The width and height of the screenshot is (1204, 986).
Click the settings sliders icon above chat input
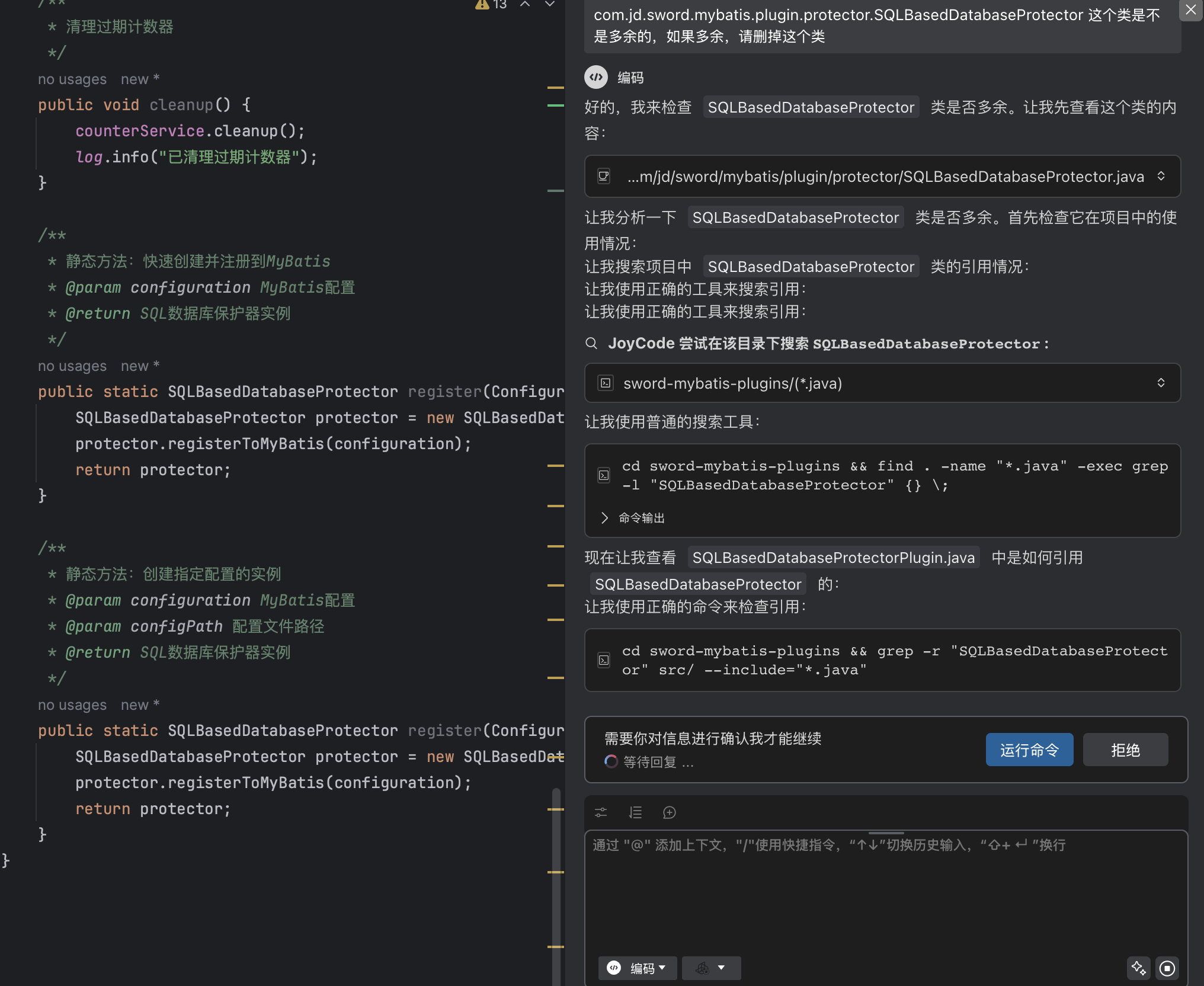(601, 812)
